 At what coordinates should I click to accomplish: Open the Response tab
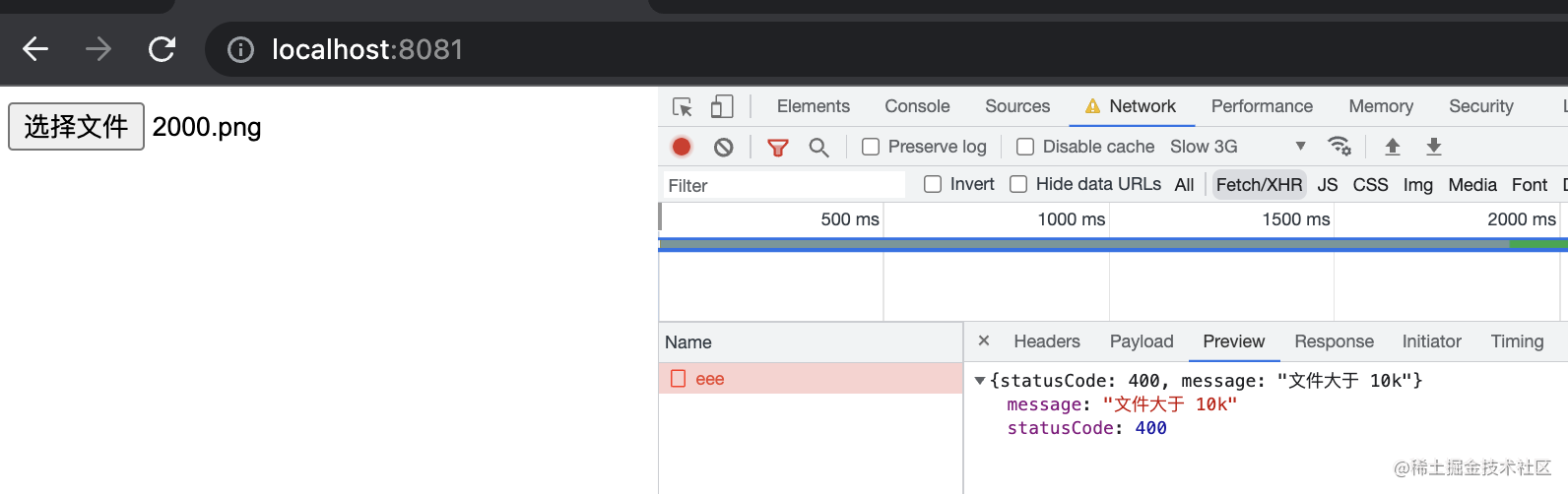click(1334, 341)
